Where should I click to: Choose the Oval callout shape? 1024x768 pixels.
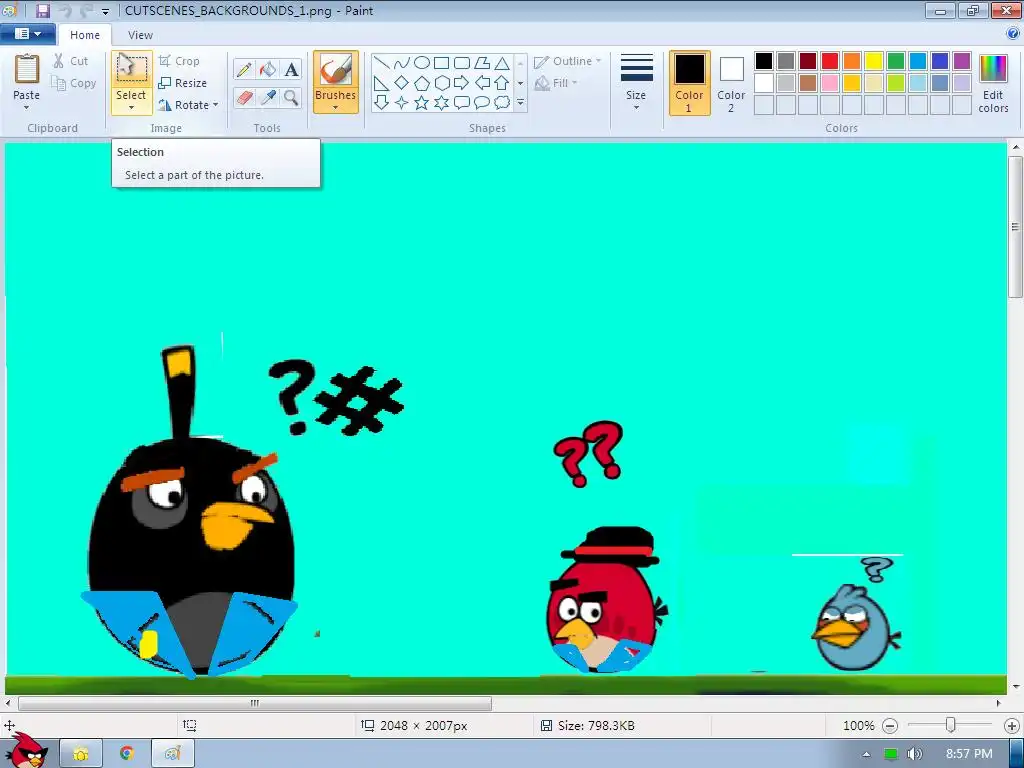pos(482,103)
